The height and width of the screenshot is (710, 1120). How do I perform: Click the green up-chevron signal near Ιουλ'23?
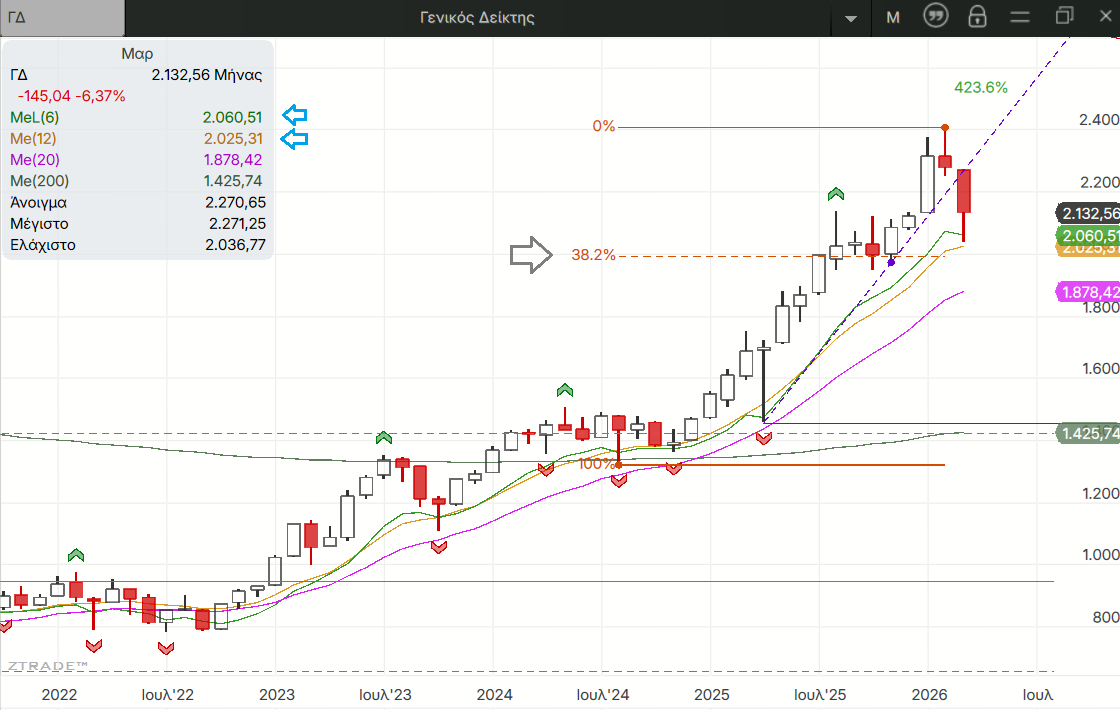click(x=384, y=437)
